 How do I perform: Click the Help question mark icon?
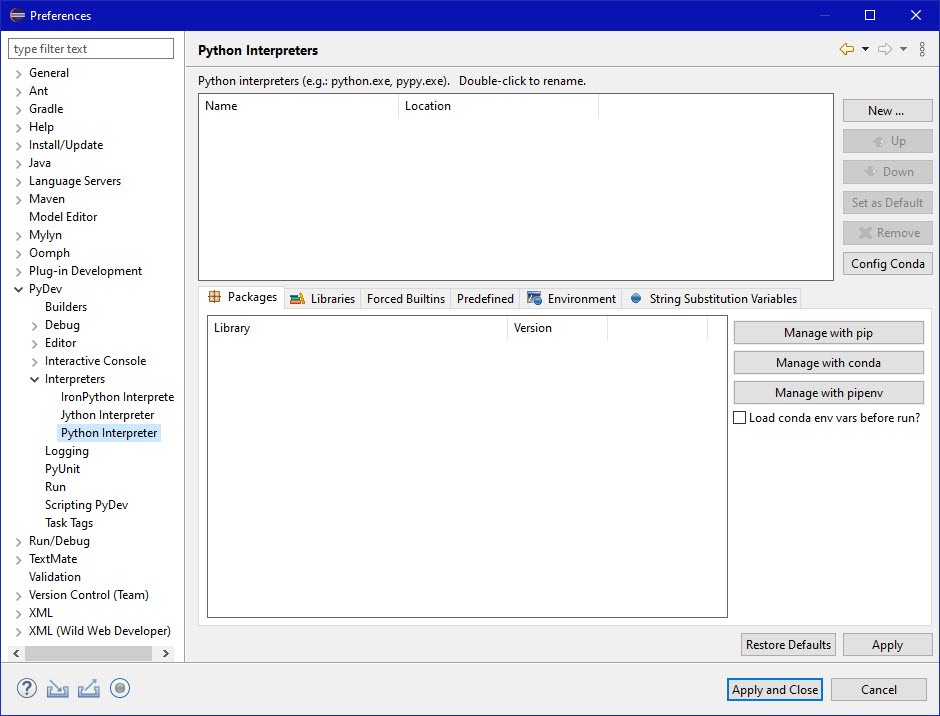pos(27,688)
